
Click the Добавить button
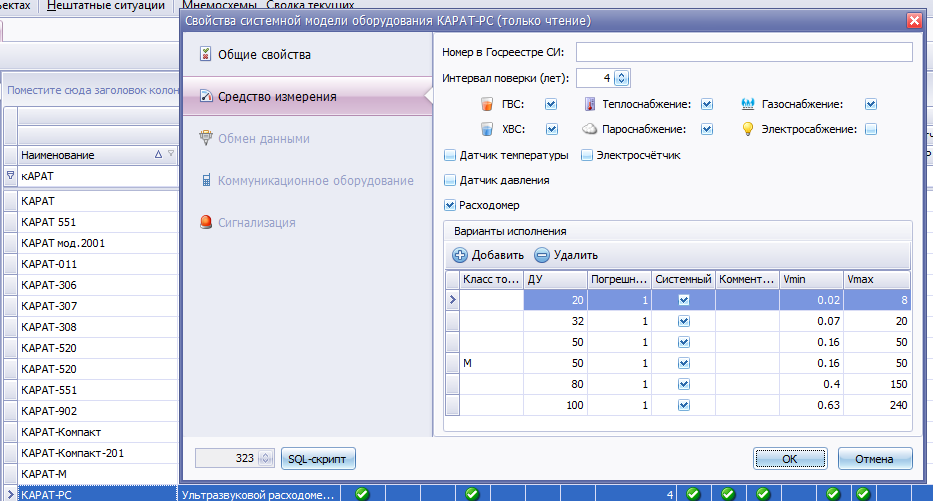pyautogui.click(x=488, y=255)
